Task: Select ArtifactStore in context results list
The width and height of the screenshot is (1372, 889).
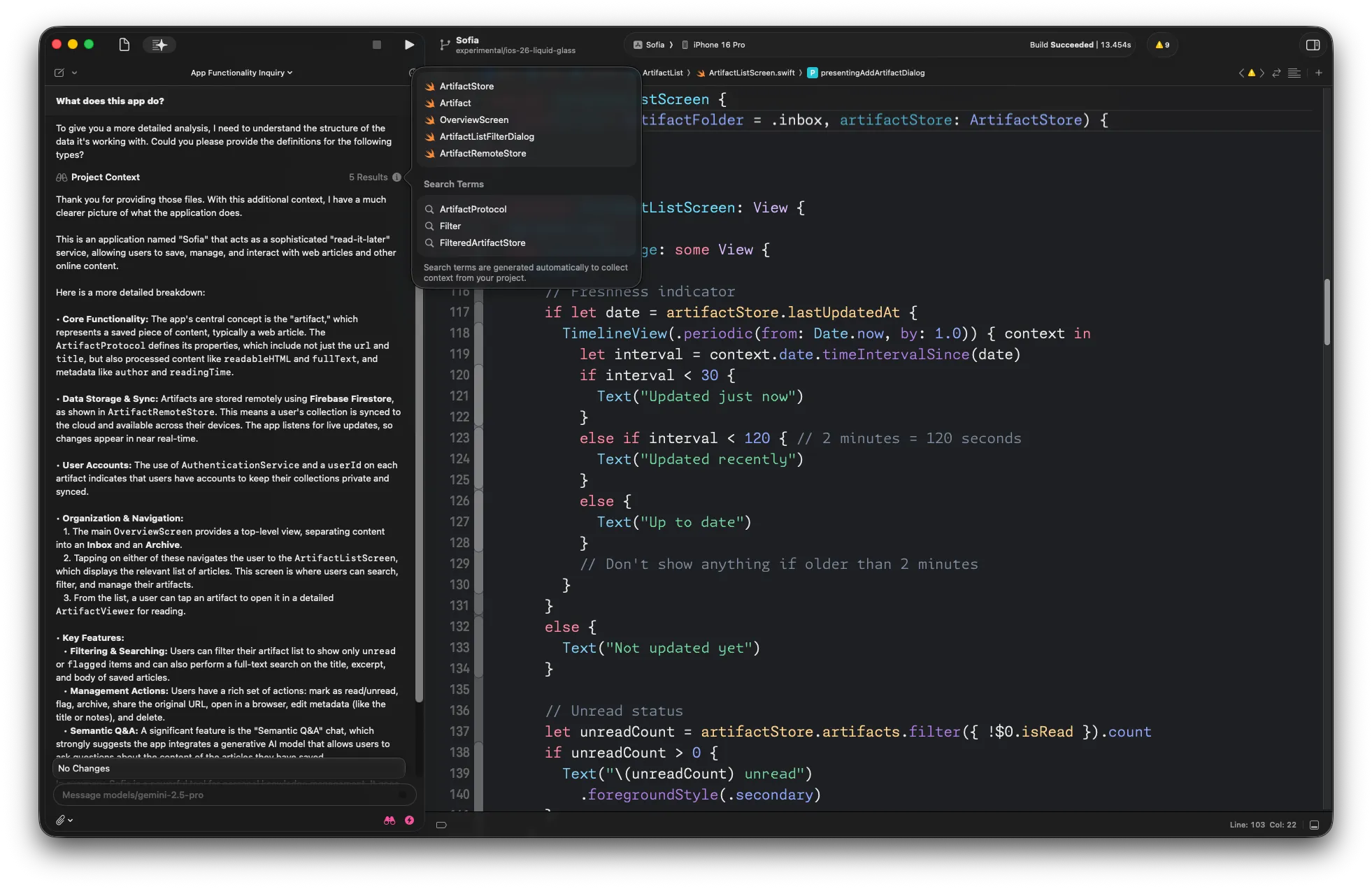Action: pos(466,87)
